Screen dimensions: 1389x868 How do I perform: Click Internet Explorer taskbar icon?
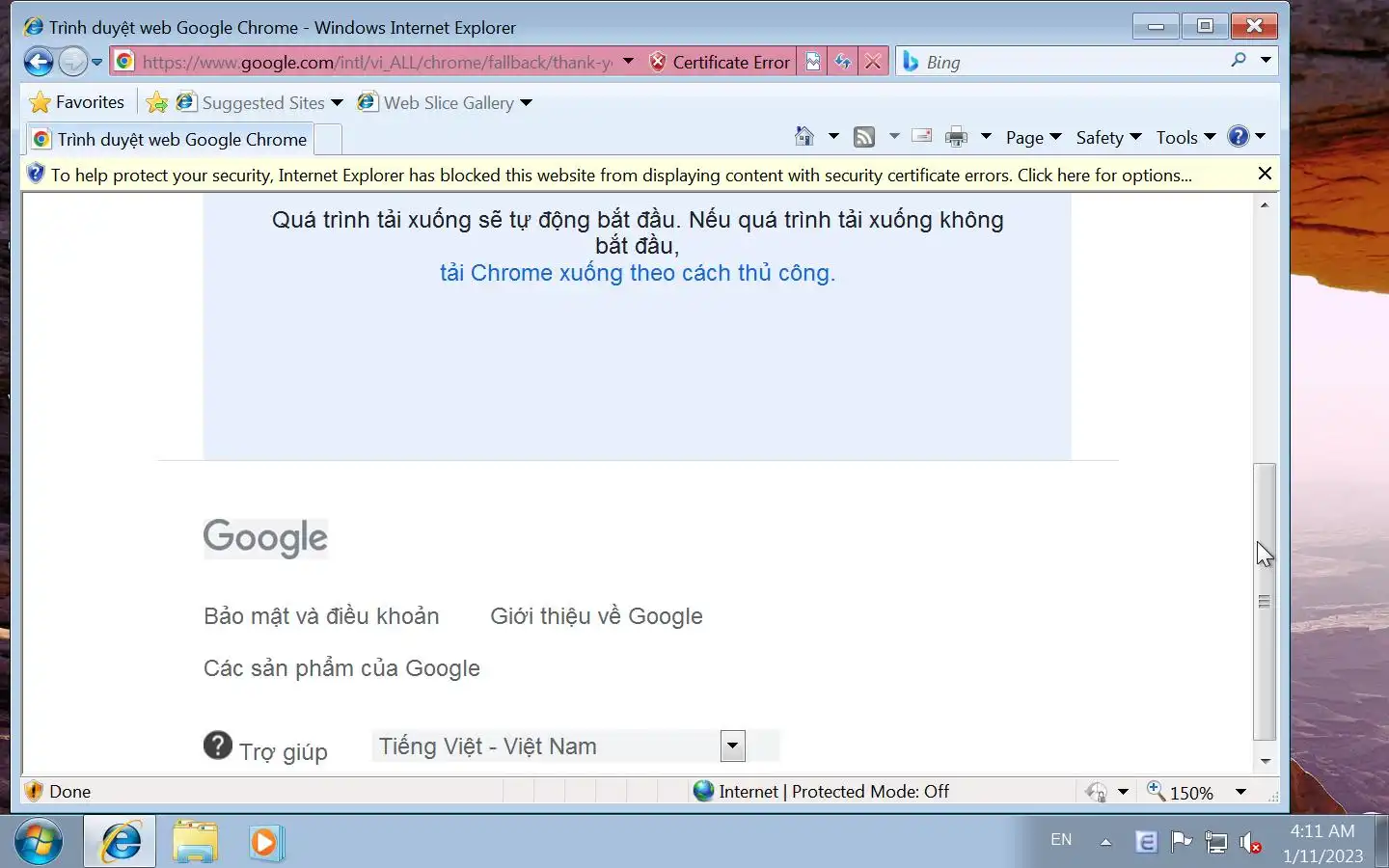point(120,842)
